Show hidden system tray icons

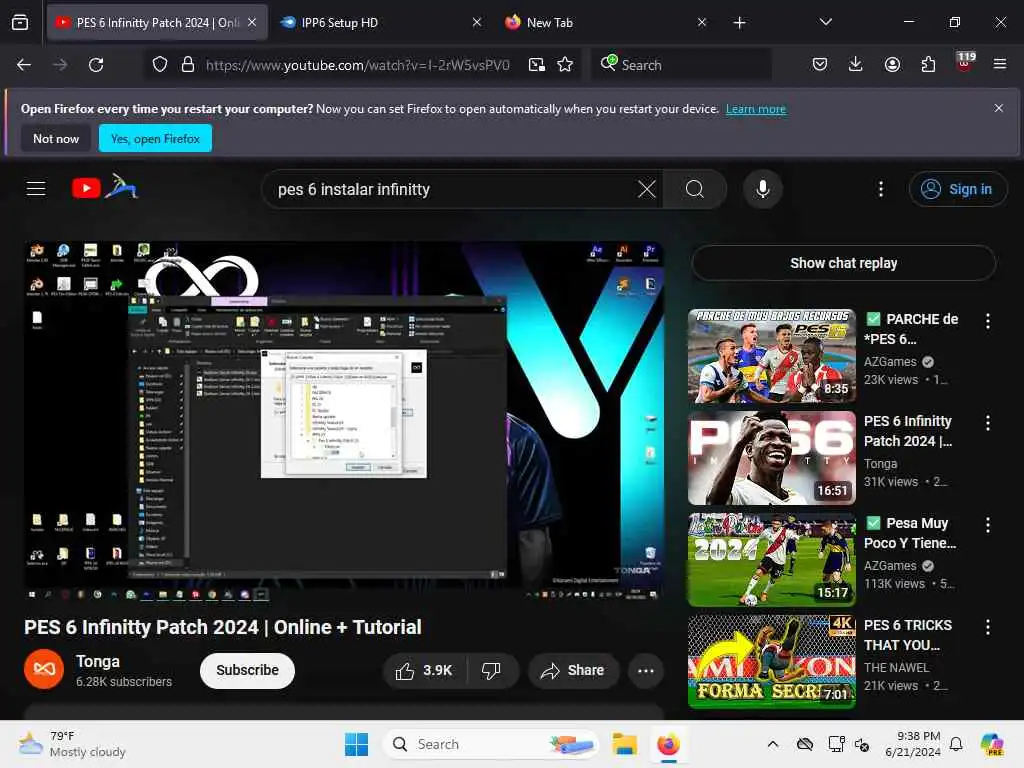[x=773, y=744]
